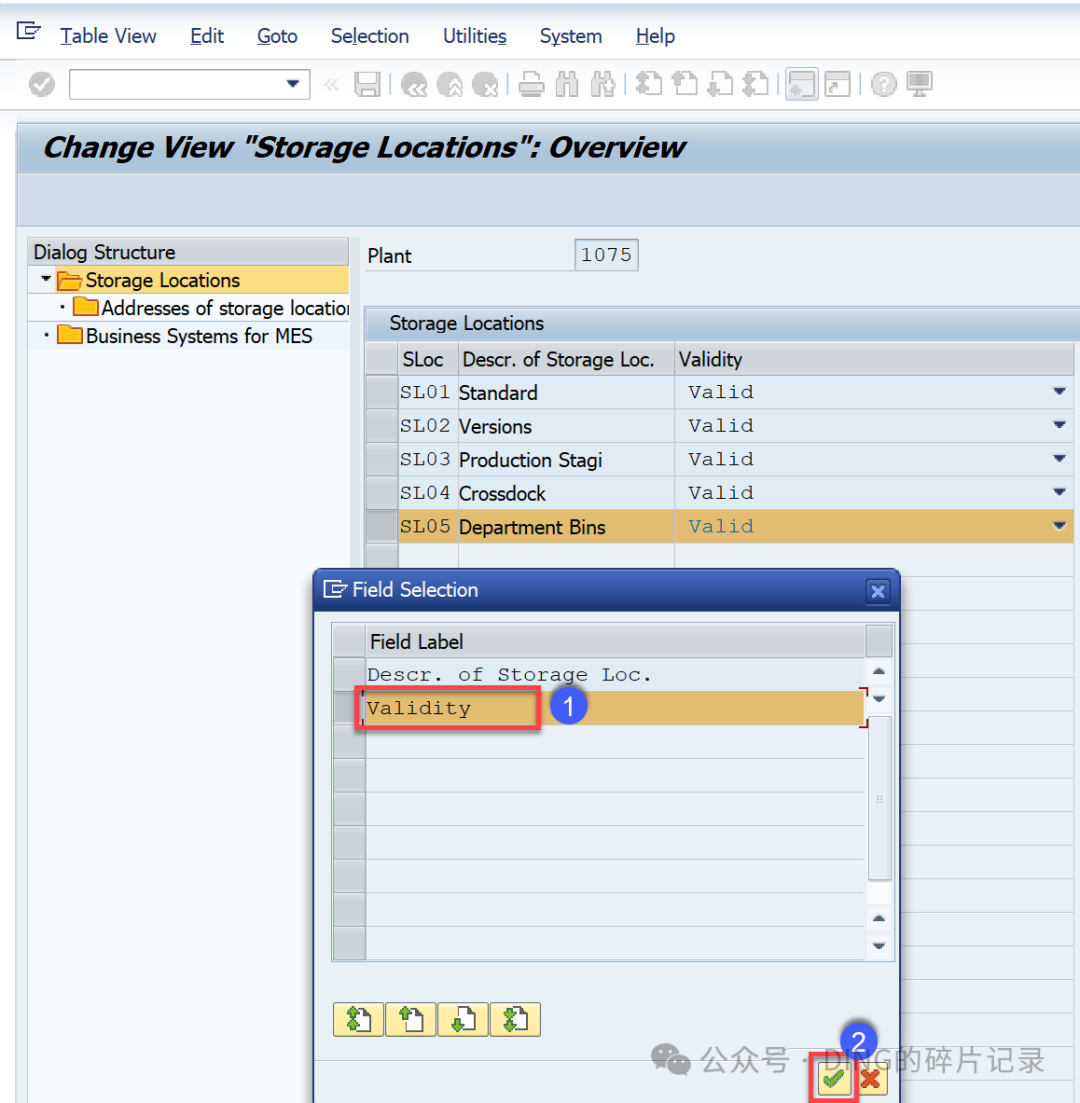Open the Validity dropdown for SL03
This screenshot has width=1080, height=1103.
[1059, 459]
